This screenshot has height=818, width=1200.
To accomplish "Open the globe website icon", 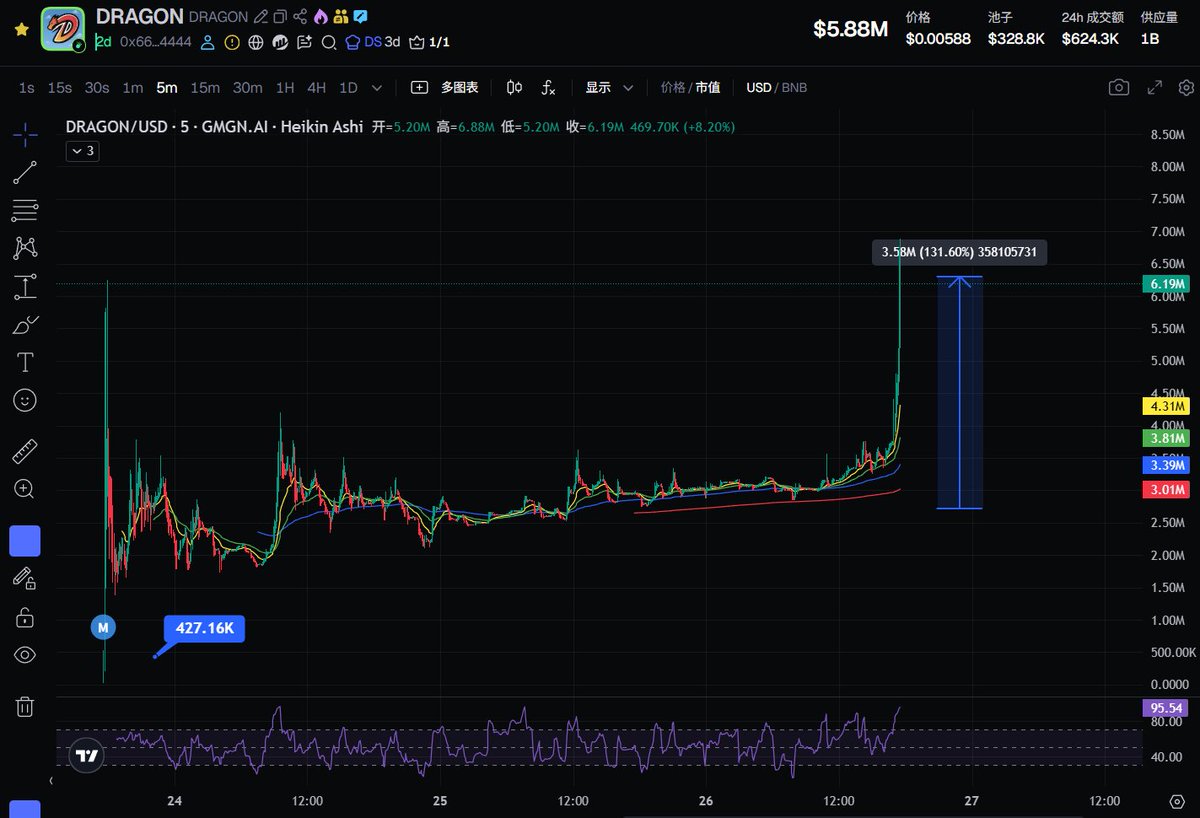I will pos(256,42).
